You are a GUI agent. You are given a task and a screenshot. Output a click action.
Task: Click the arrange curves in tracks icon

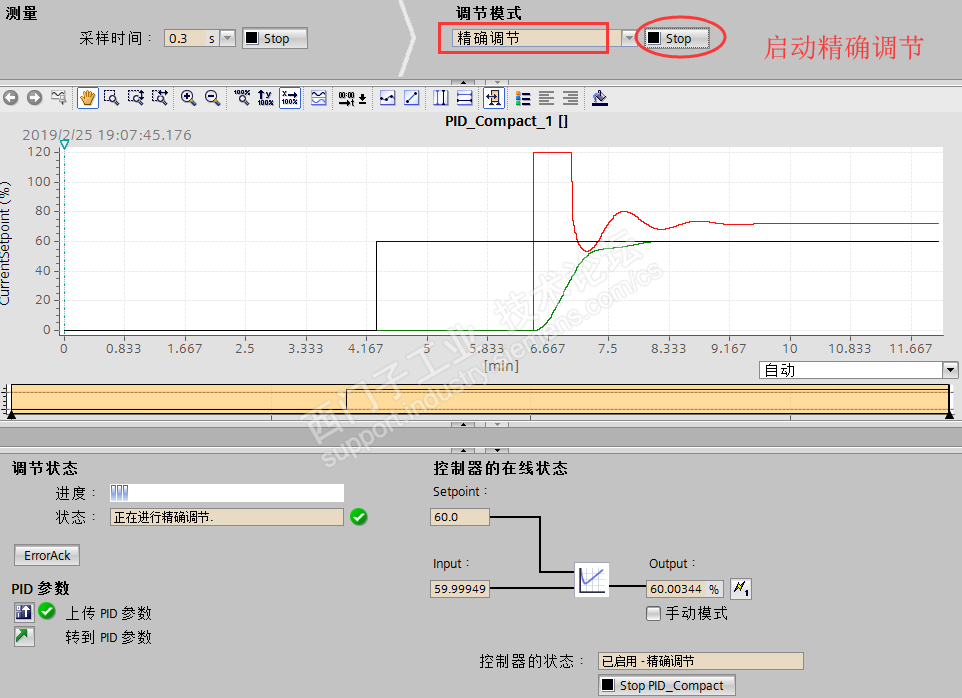point(318,98)
